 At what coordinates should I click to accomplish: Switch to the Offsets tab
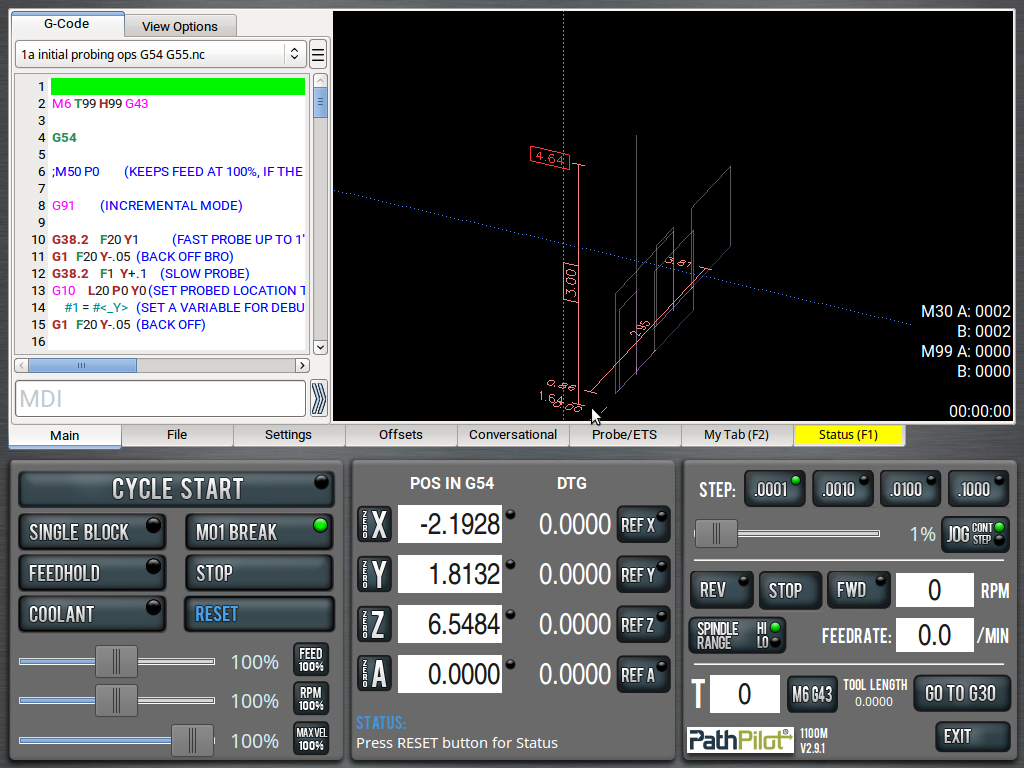(400, 435)
